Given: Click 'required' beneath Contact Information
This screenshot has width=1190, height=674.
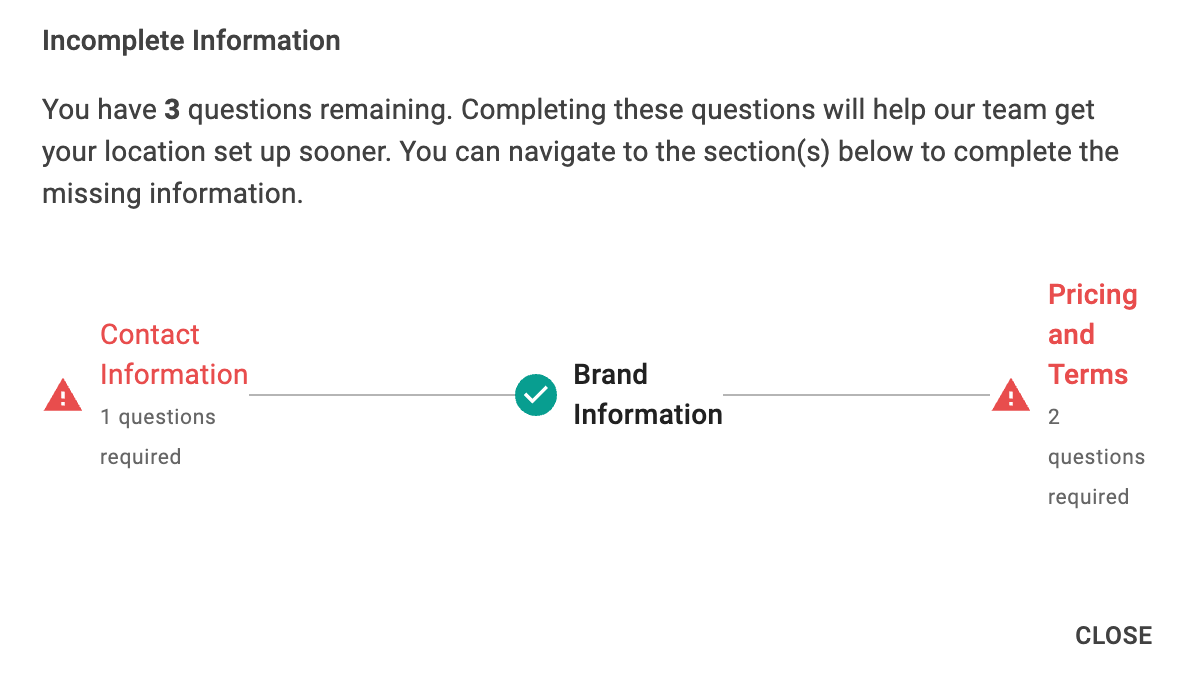Looking at the screenshot, I should point(140,457).
